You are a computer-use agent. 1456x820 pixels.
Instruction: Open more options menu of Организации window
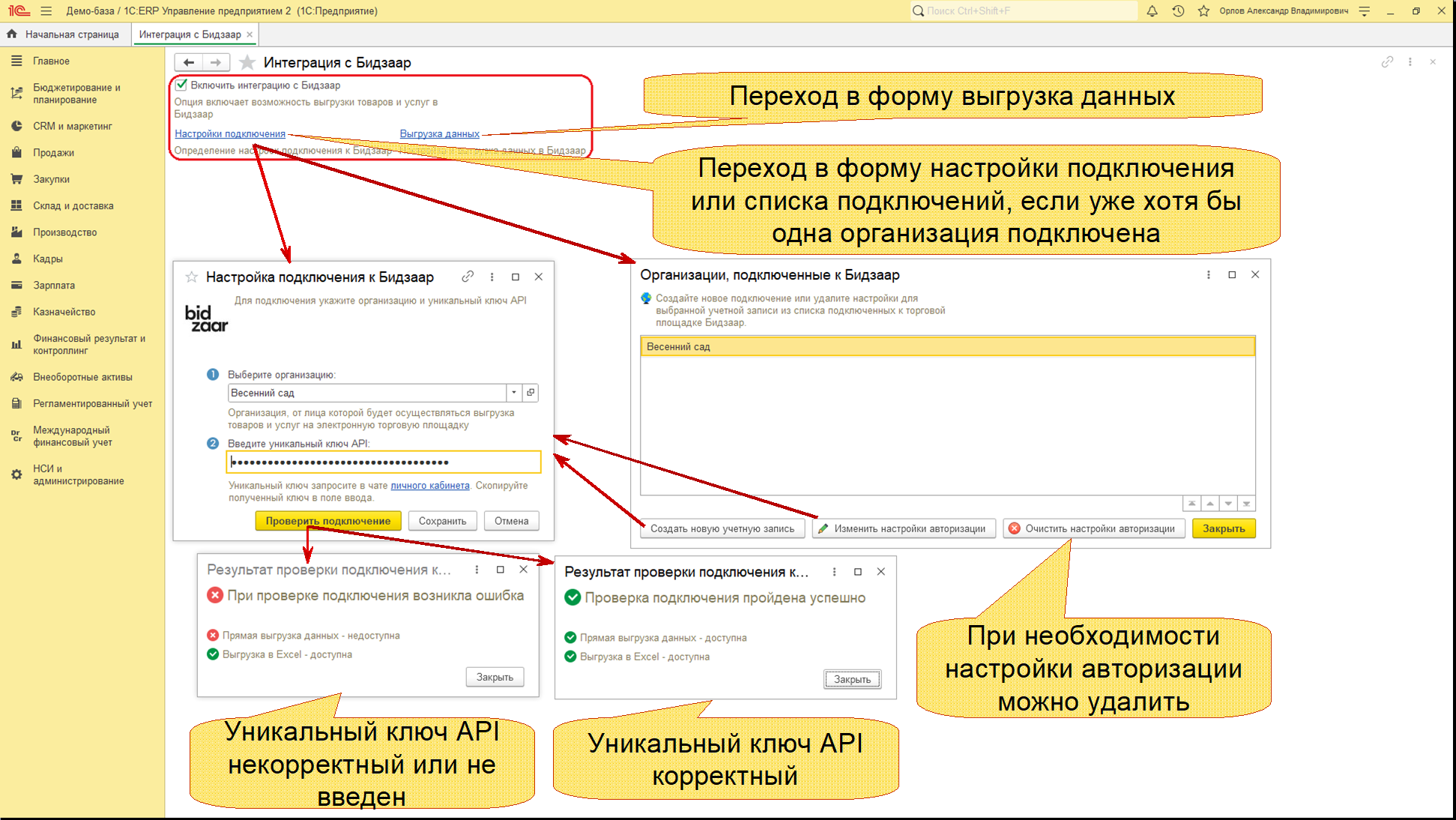(1208, 275)
